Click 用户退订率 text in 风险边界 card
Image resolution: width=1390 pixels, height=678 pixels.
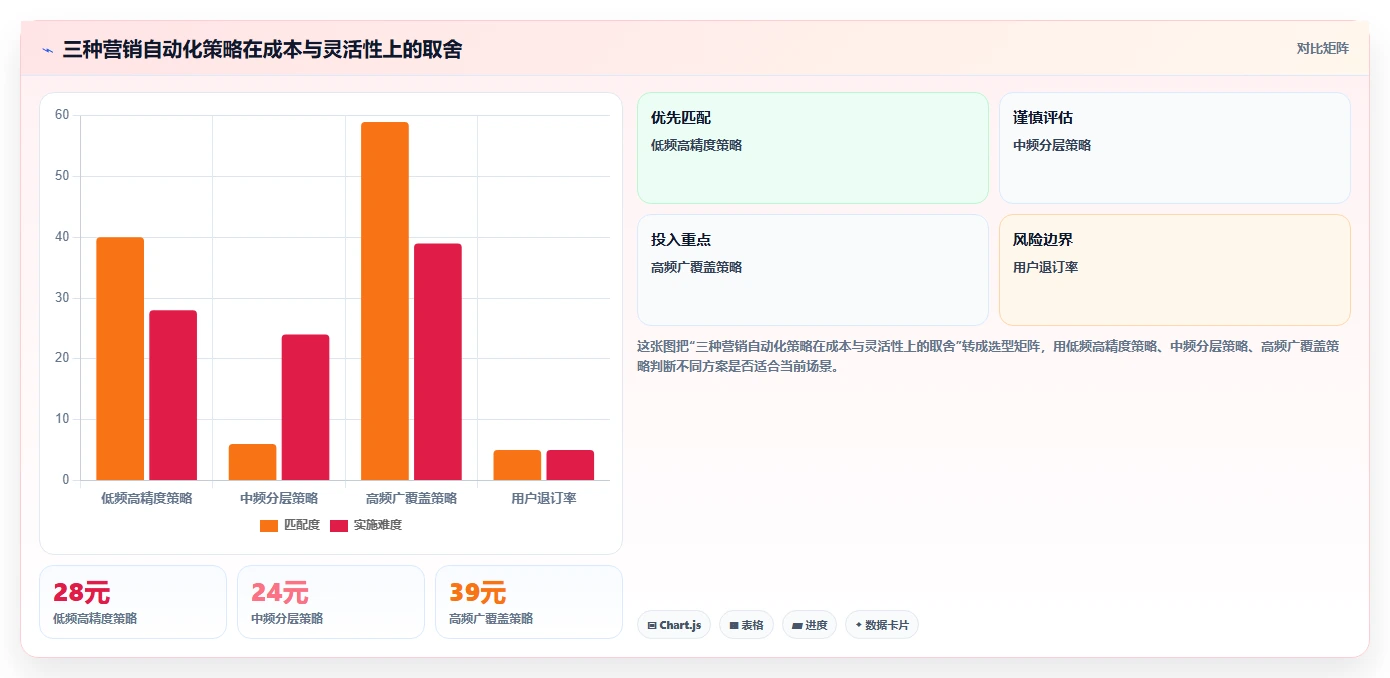point(1045,267)
